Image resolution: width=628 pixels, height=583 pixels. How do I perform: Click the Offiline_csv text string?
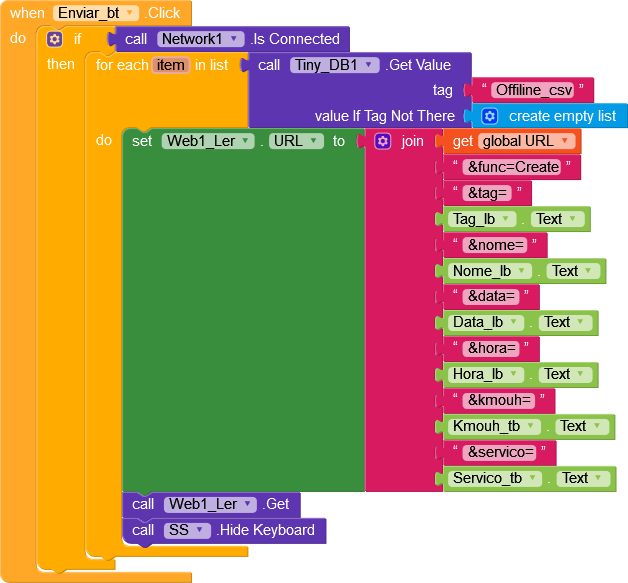pos(533,90)
